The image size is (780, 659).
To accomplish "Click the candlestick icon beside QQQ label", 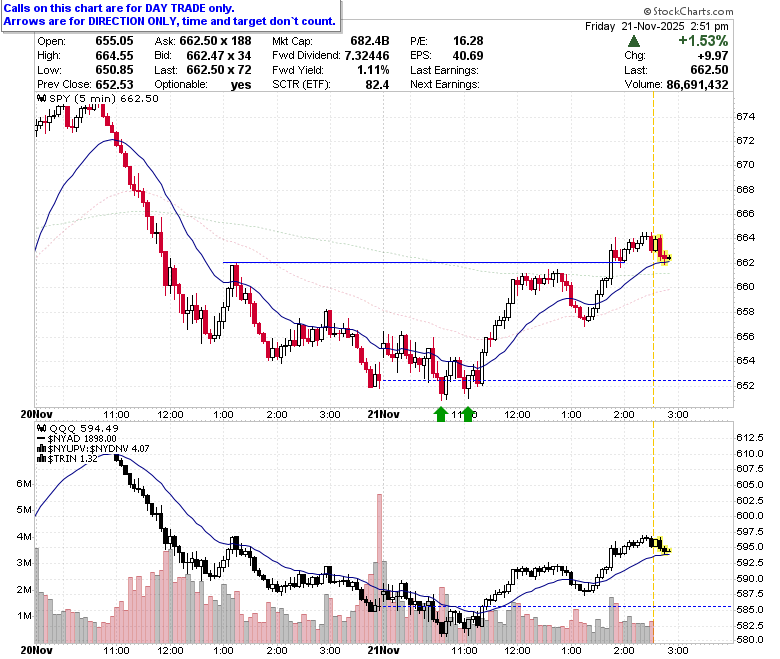I will [42, 428].
